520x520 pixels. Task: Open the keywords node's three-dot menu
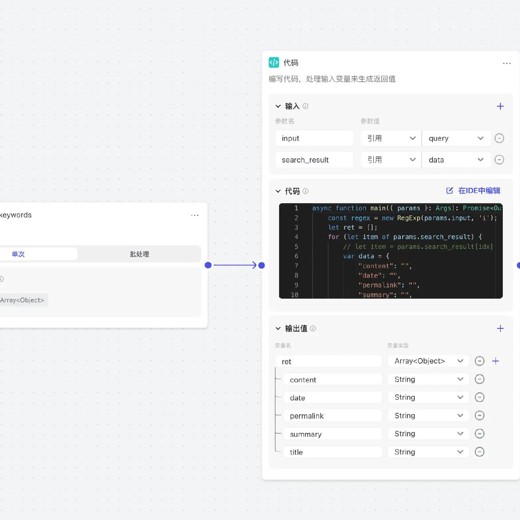[x=195, y=215]
